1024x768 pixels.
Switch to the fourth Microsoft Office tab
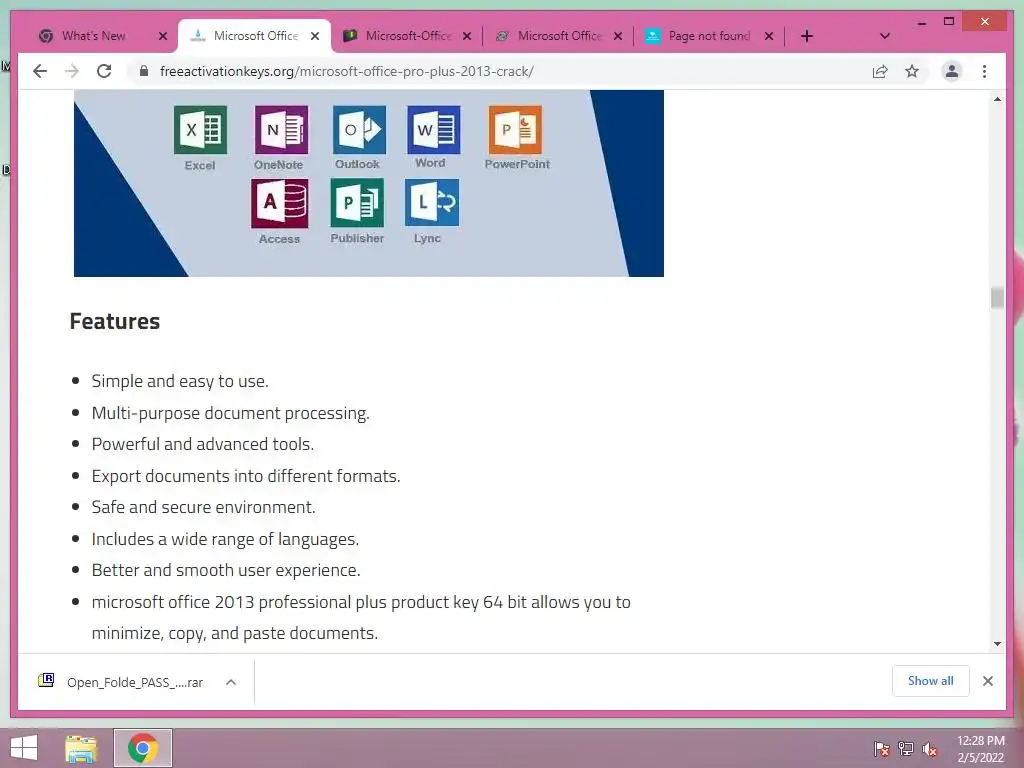click(x=560, y=36)
